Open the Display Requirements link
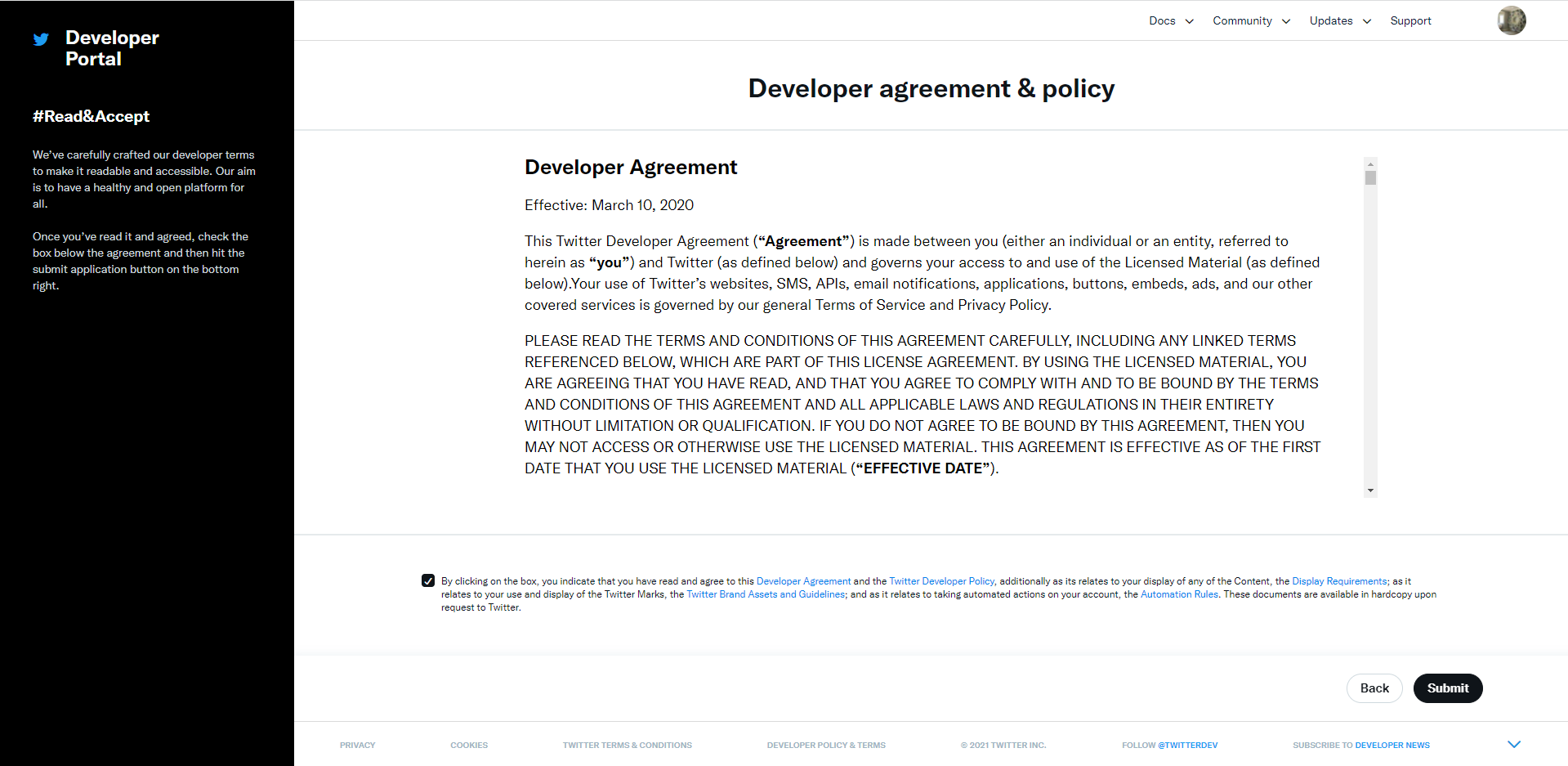Image resolution: width=1568 pixels, height=766 pixels. coord(1339,581)
